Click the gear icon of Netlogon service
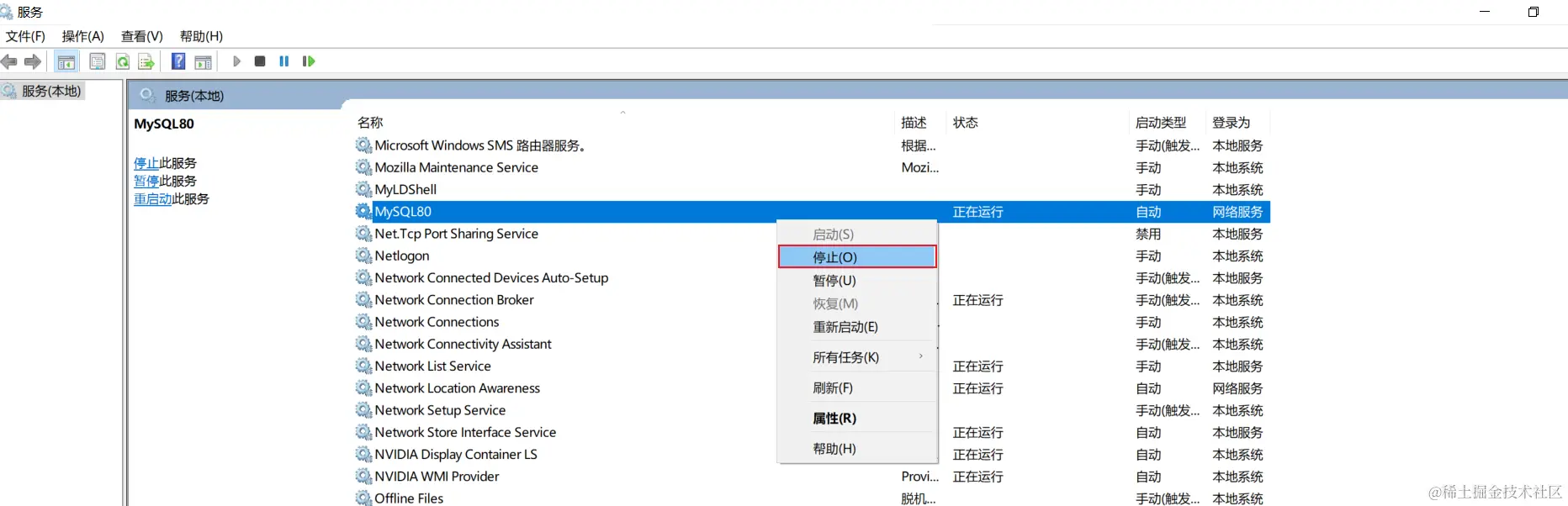The width and height of the screenshot is (1568, 506). [x=363, y=256]
